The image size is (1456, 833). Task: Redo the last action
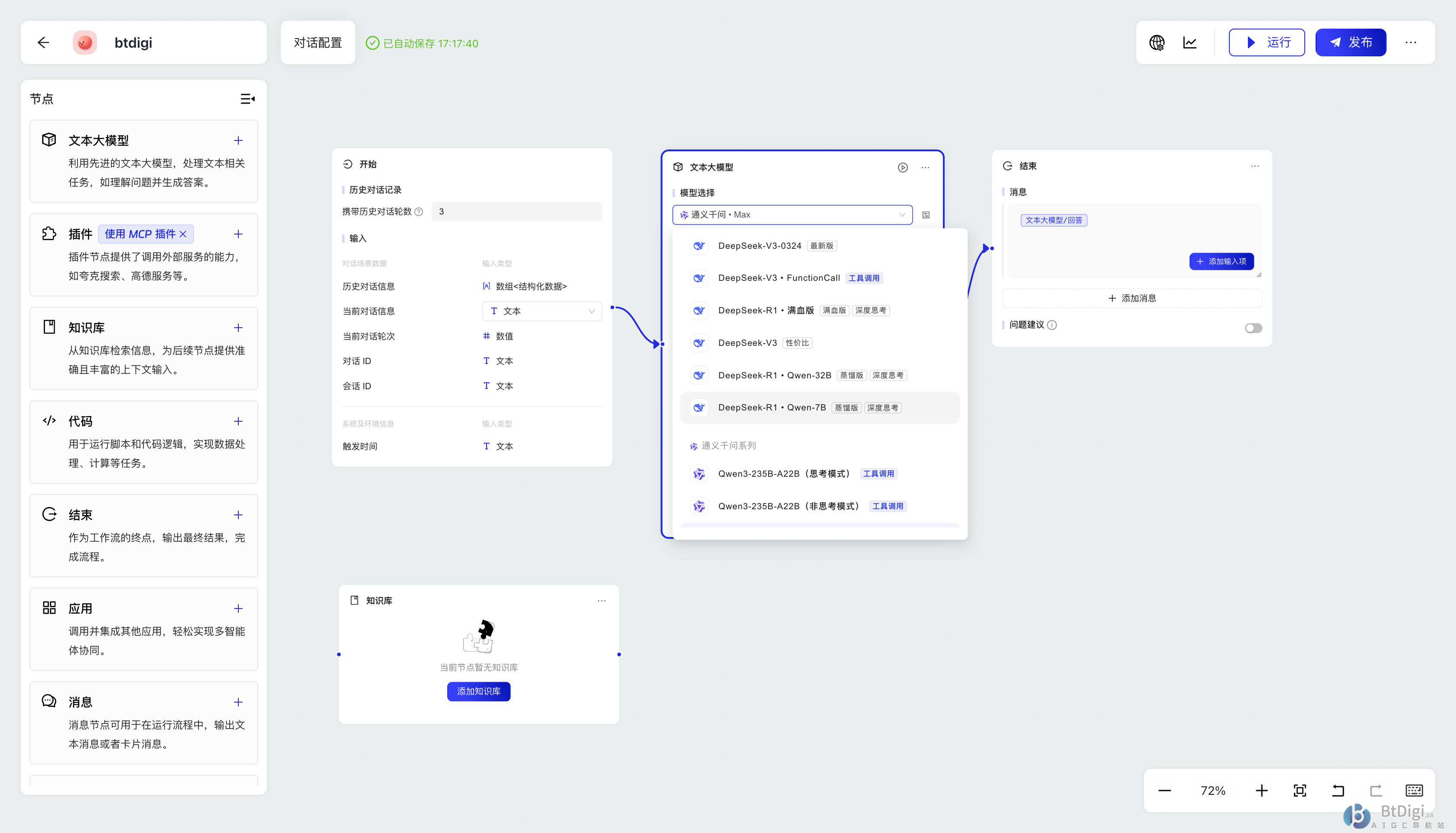[x=1376, y=791]
